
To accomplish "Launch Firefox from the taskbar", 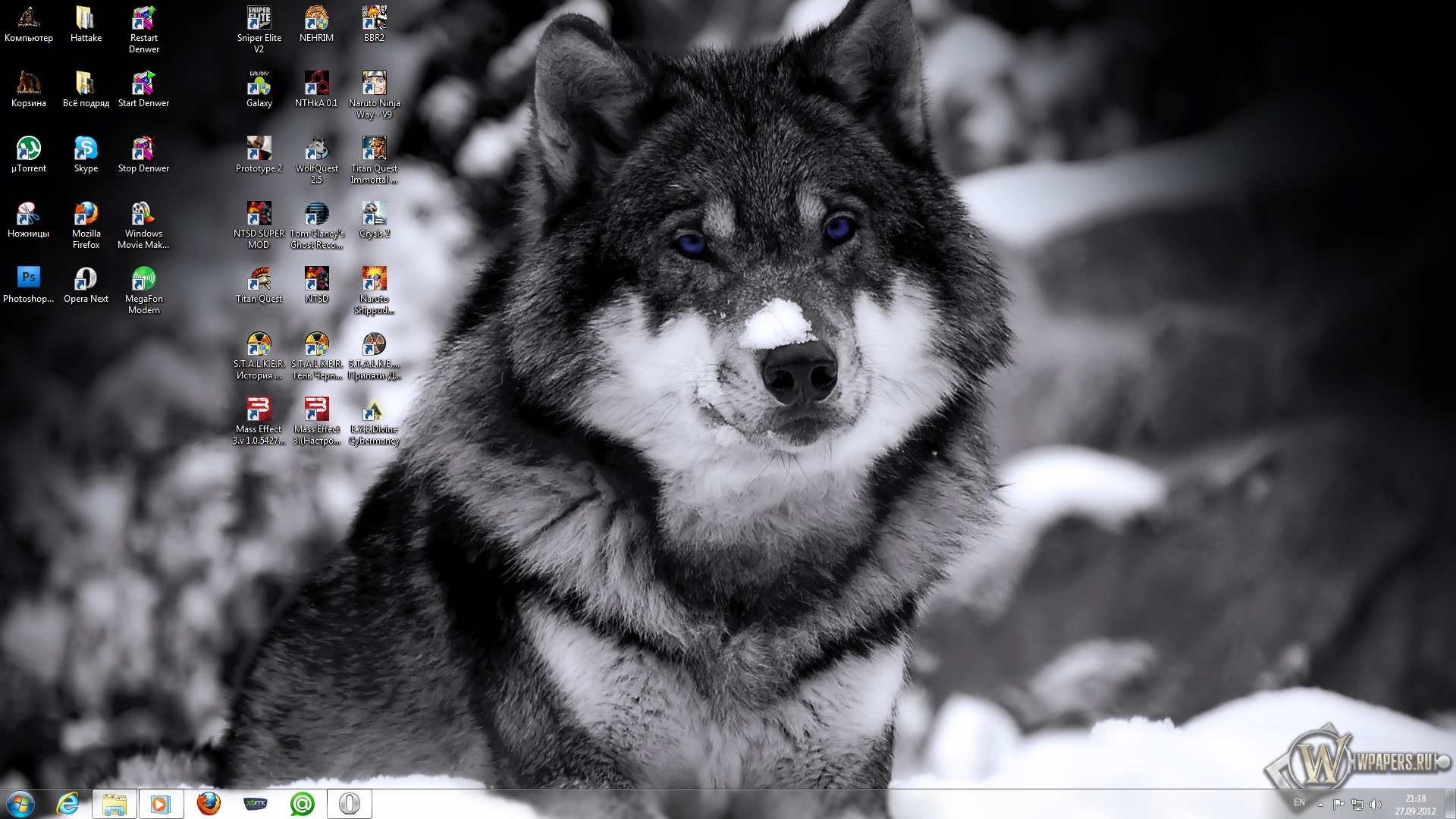I will 209,804.
